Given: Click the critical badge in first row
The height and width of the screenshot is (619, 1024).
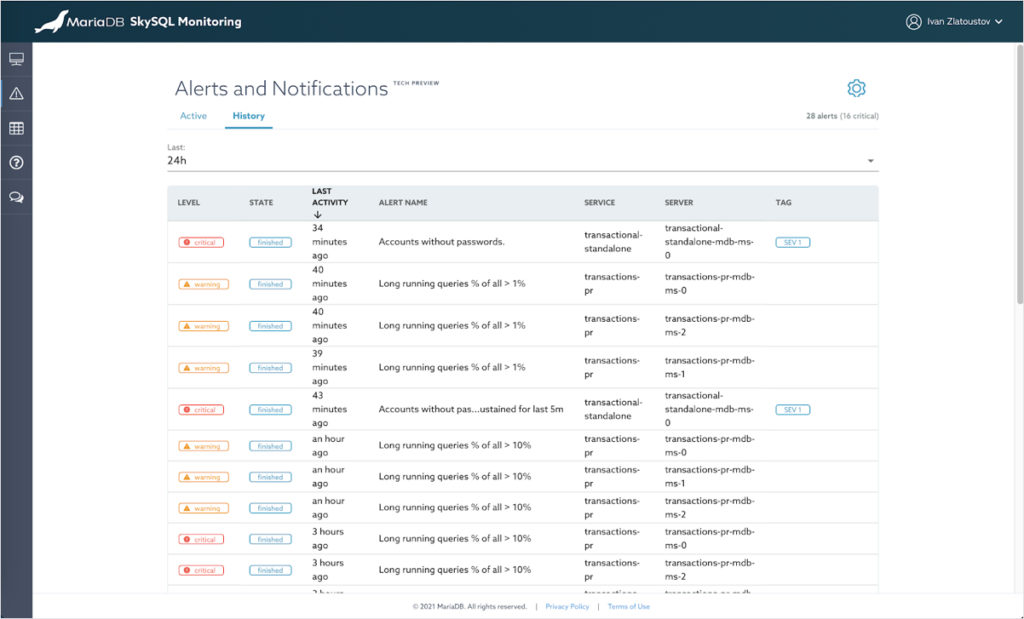Looking at the screenshot, I should [x=201, y=242].
